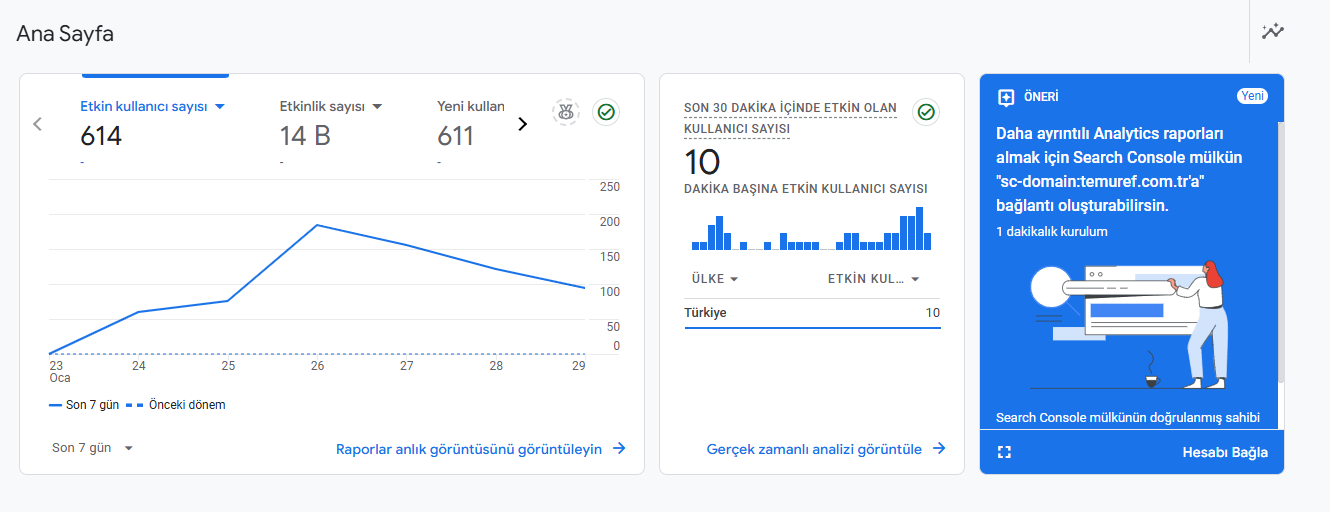Click the Son 7 gün legend entry
1330x512 pixels.
(84, 405)
